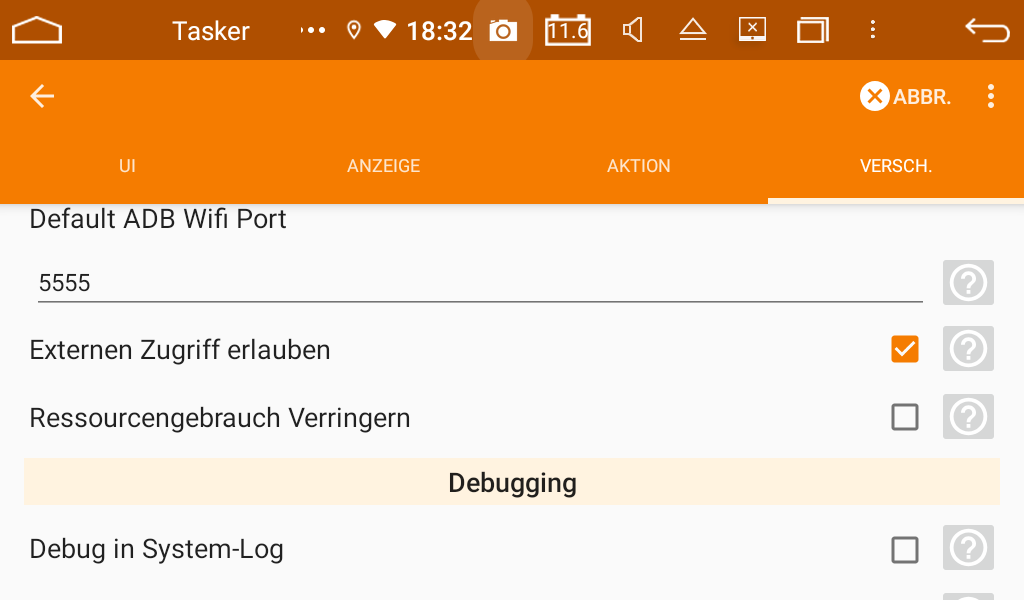Switch to the ANZEIGE tab

pyautogui.click(x=383, y=166)
